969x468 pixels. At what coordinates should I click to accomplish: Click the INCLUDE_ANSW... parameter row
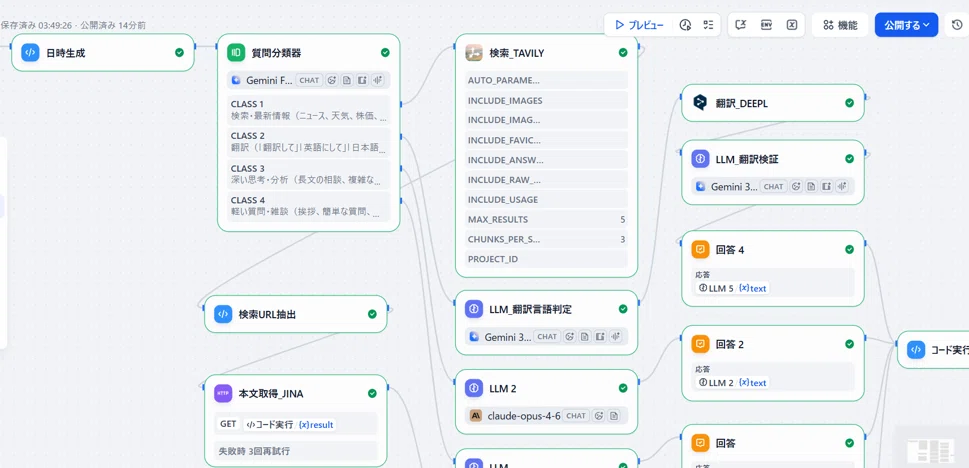coord(546,160)
